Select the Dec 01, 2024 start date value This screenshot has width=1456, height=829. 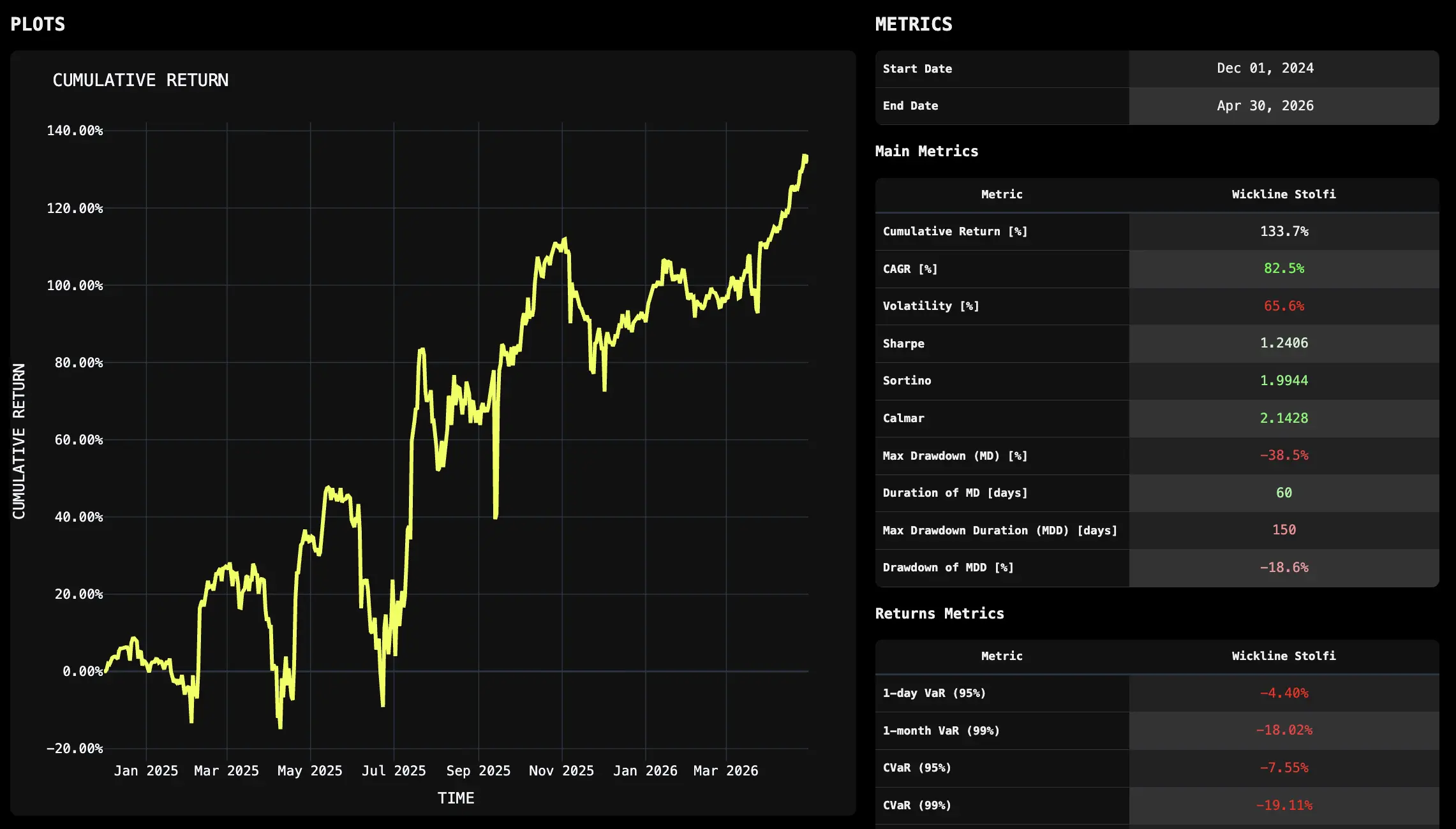(1265, 68)
